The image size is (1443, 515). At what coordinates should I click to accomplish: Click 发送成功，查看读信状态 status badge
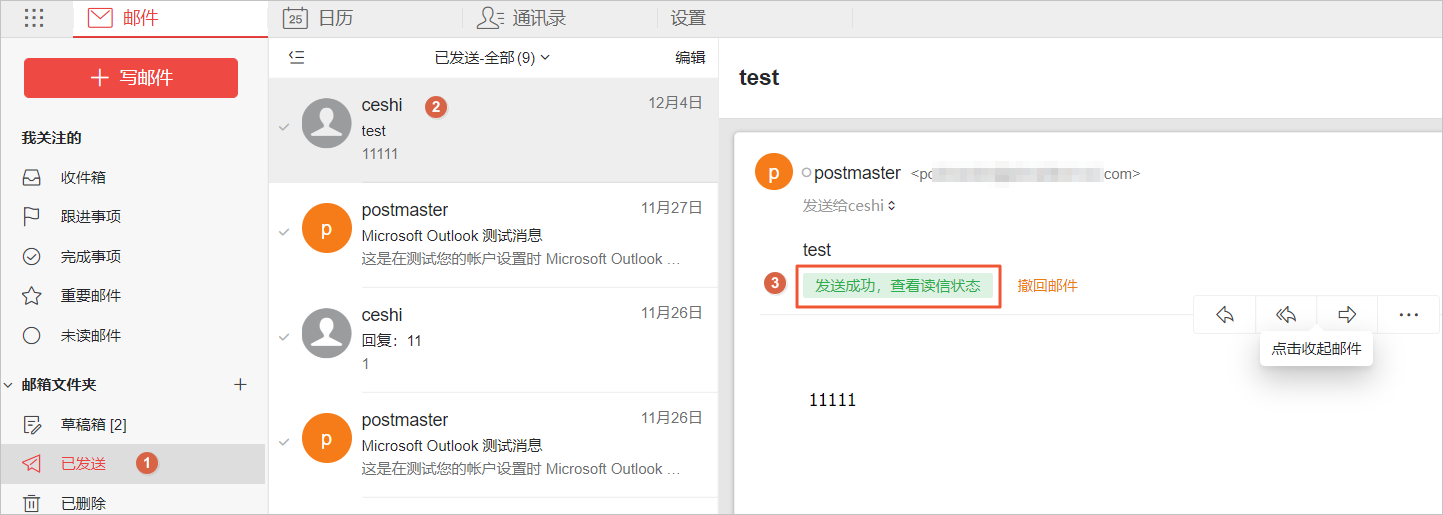[x=897, y=286]
